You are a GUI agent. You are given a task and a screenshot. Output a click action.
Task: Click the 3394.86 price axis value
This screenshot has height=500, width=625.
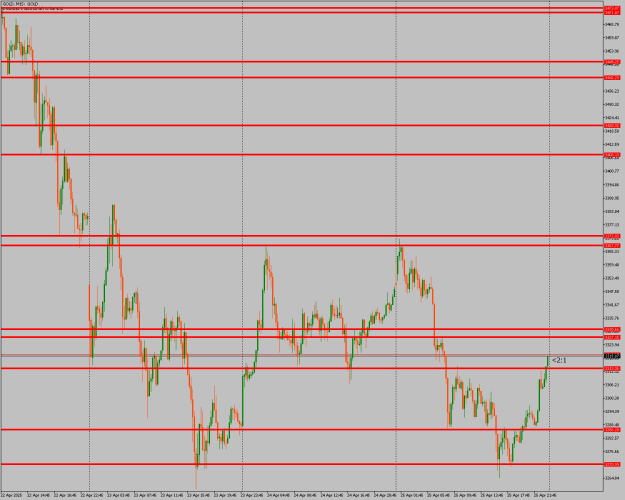click(x=612, y=185)
